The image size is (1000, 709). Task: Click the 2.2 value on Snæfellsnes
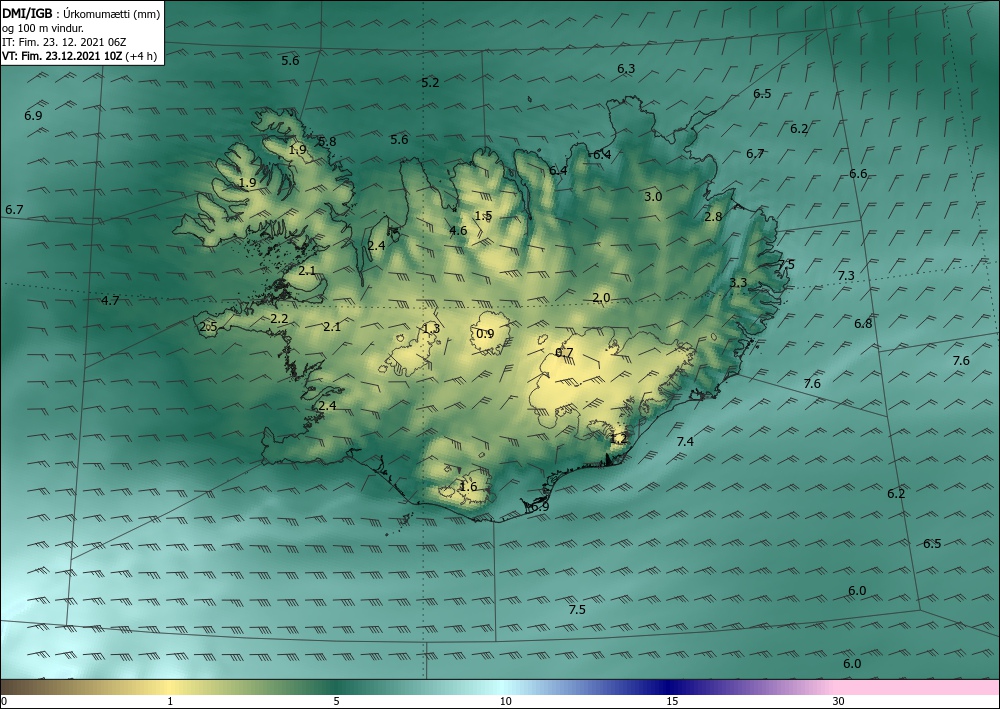point(279,318)
